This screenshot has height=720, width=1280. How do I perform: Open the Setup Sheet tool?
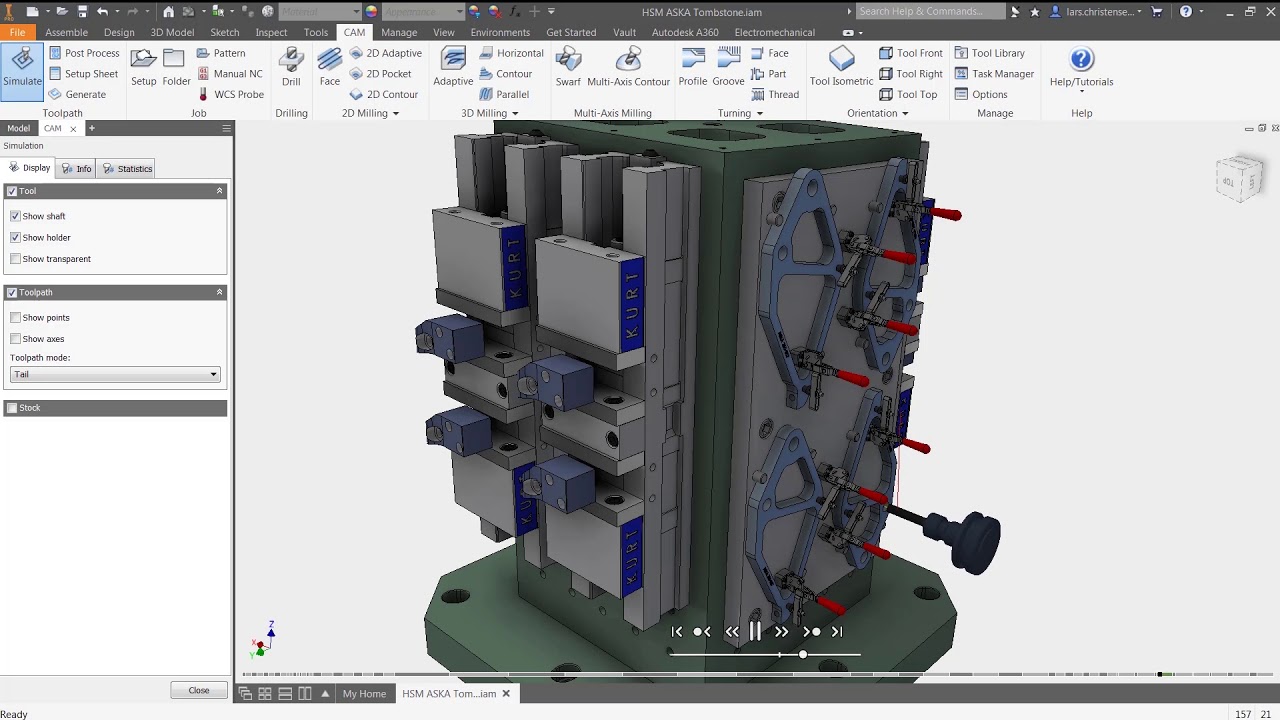[83, 74]
